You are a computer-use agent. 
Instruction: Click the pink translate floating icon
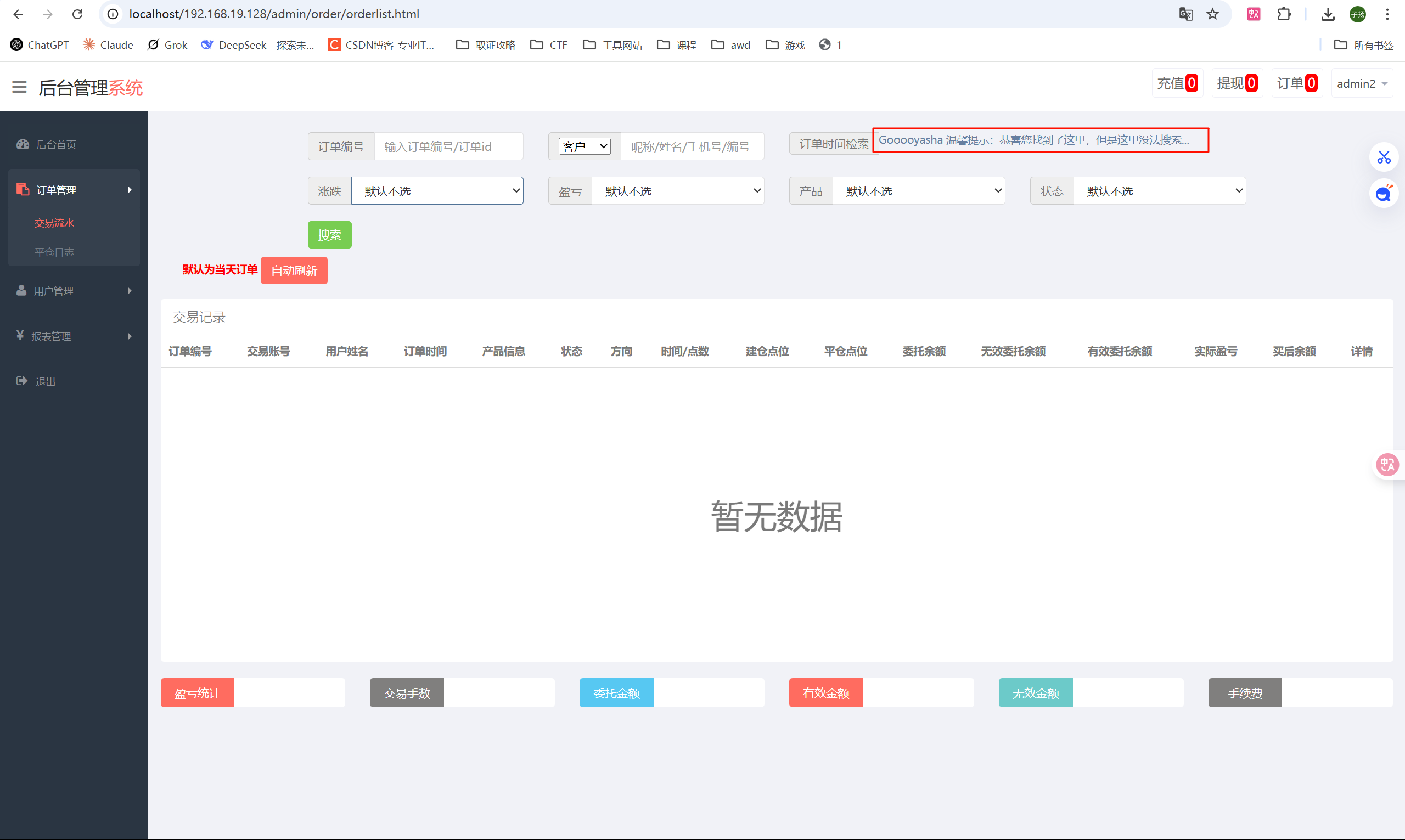1387,465
